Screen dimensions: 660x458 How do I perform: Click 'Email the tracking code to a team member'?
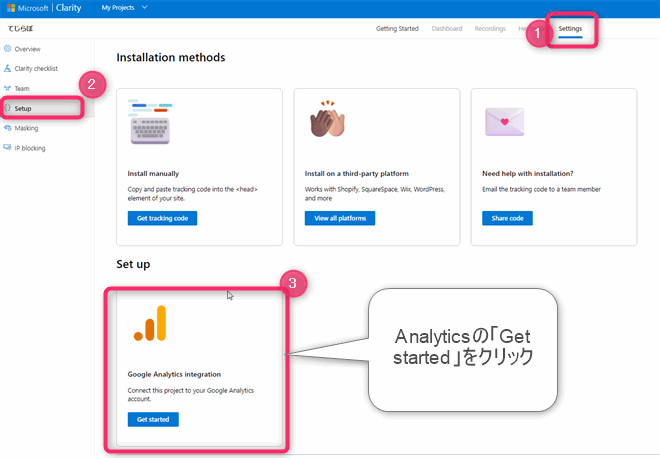click(541, 189)
